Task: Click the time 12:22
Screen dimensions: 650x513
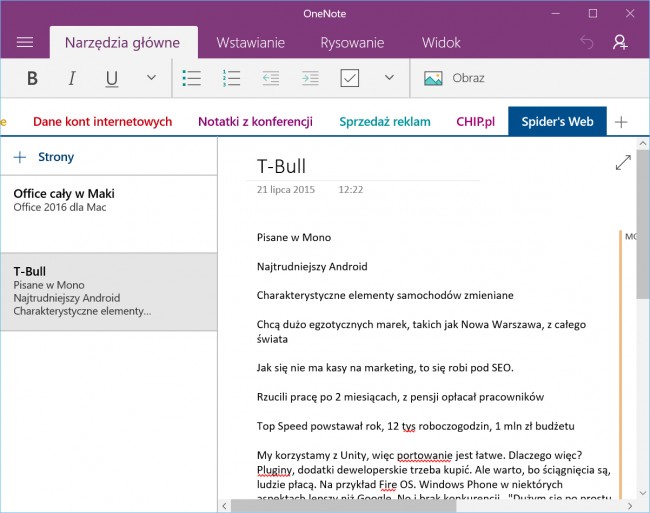Action: tap(351, 189)
